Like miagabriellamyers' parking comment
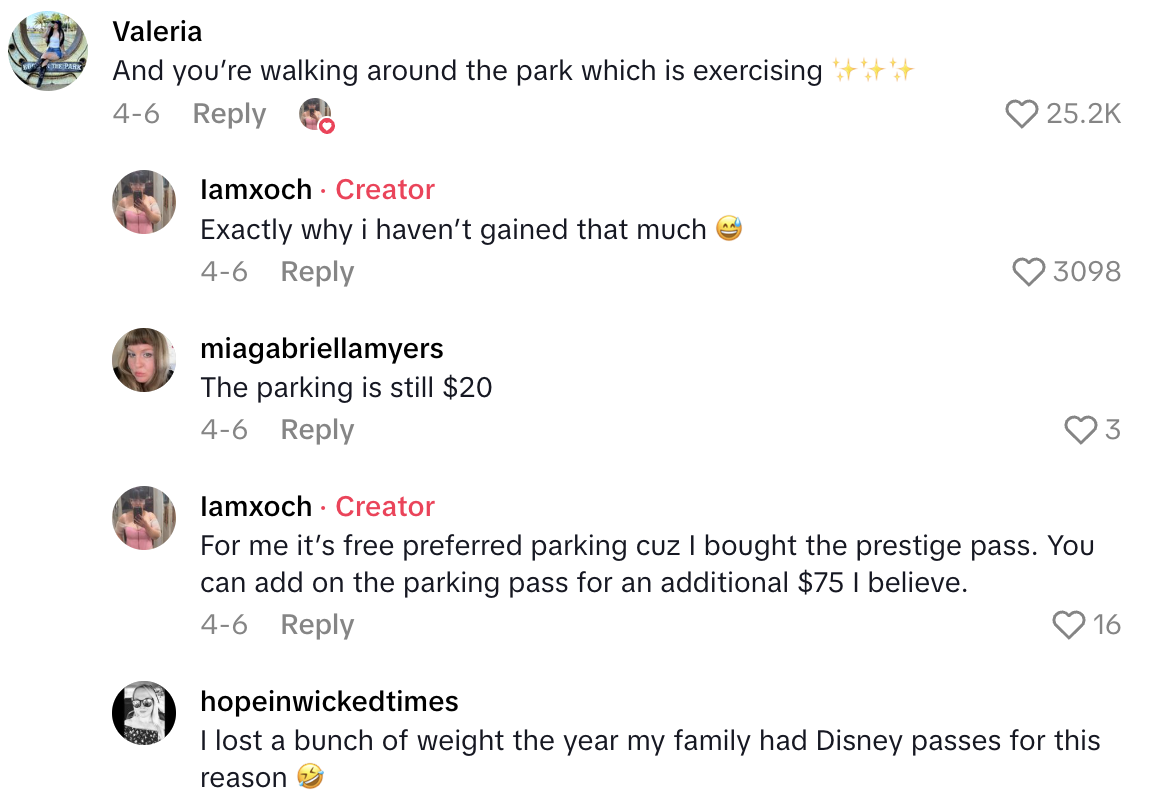This screenshot has width=1158, height=796. click(1081, 430)
